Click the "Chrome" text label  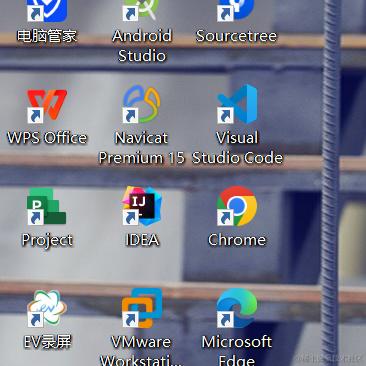(237, 240)
